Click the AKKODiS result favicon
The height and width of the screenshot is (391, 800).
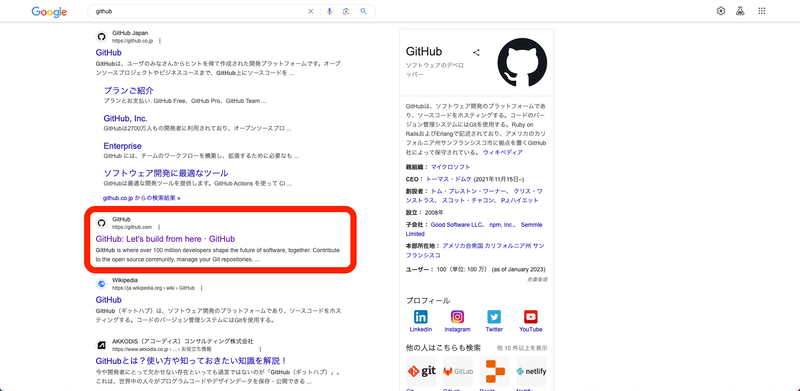[x=101, y=345]
